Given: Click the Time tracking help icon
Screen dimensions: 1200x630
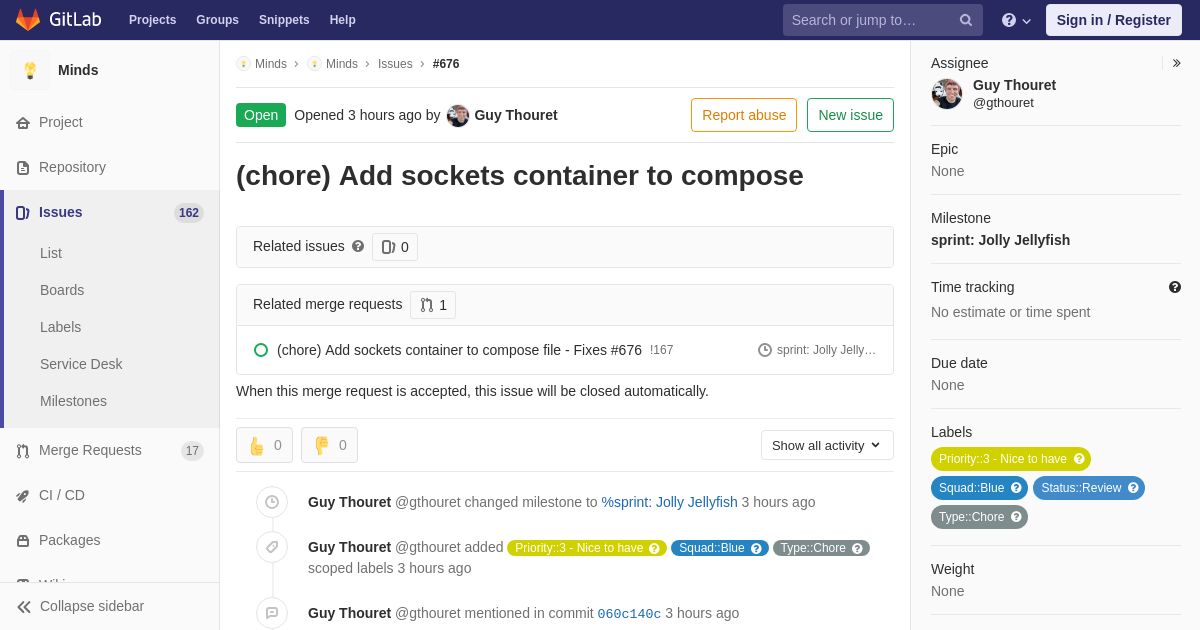Looking at the screenshot, I should pyautogui.click(x=1175, y=287).
